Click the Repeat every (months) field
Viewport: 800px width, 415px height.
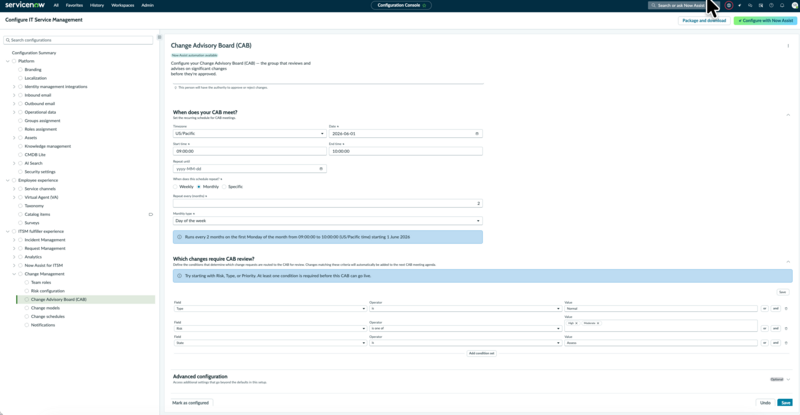pyautogui.click(x=328, y=204)
